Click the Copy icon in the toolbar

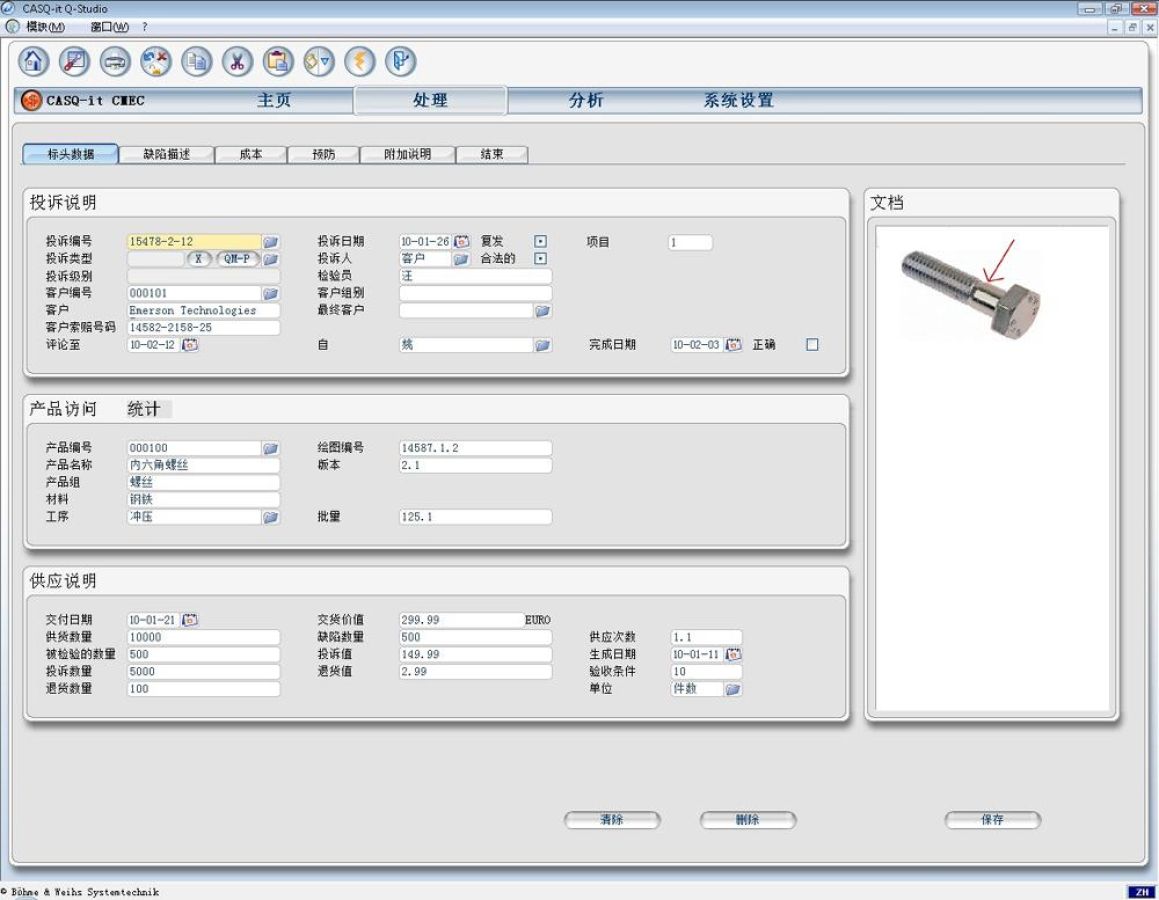click(x=196, y=62)
